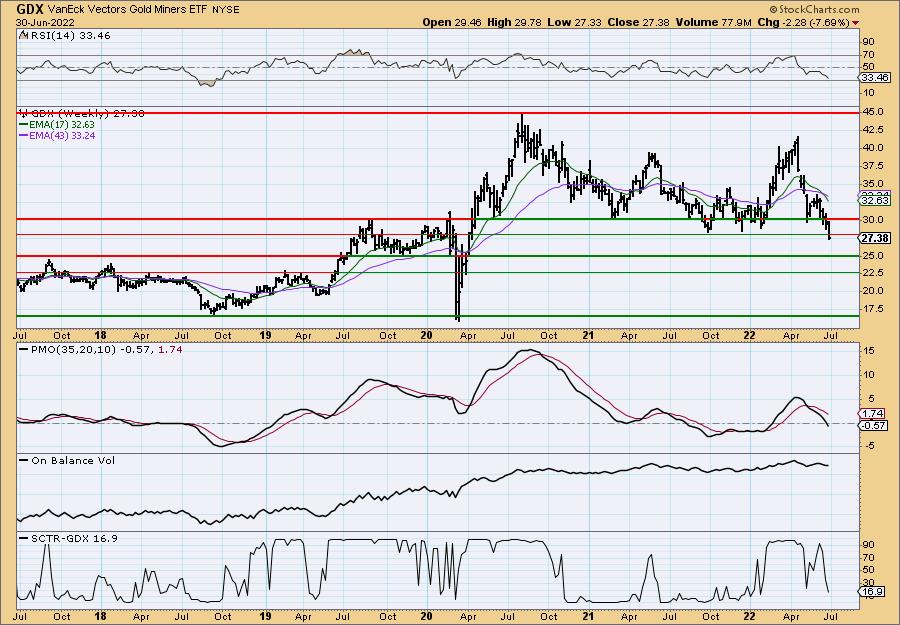Click the RSI(14) 33.46 indicator label
This screenshot has width=900, height=625.
point(69,36)
